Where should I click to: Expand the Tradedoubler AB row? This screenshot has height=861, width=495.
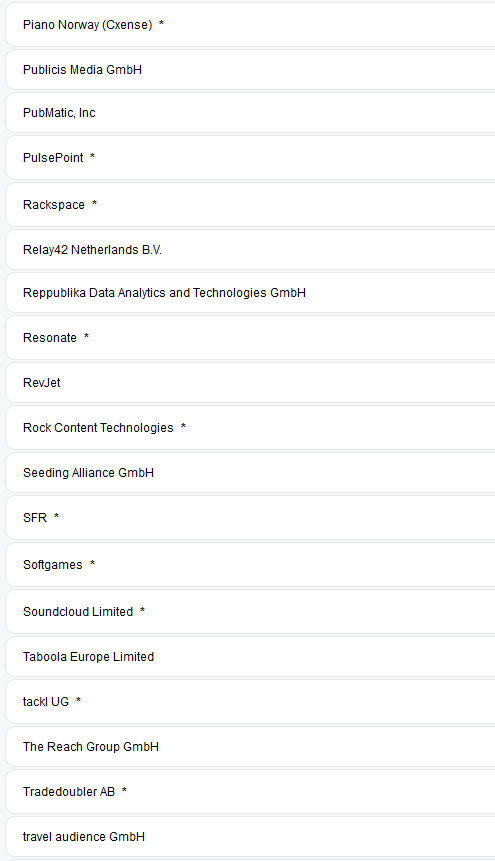coord(251,792)
